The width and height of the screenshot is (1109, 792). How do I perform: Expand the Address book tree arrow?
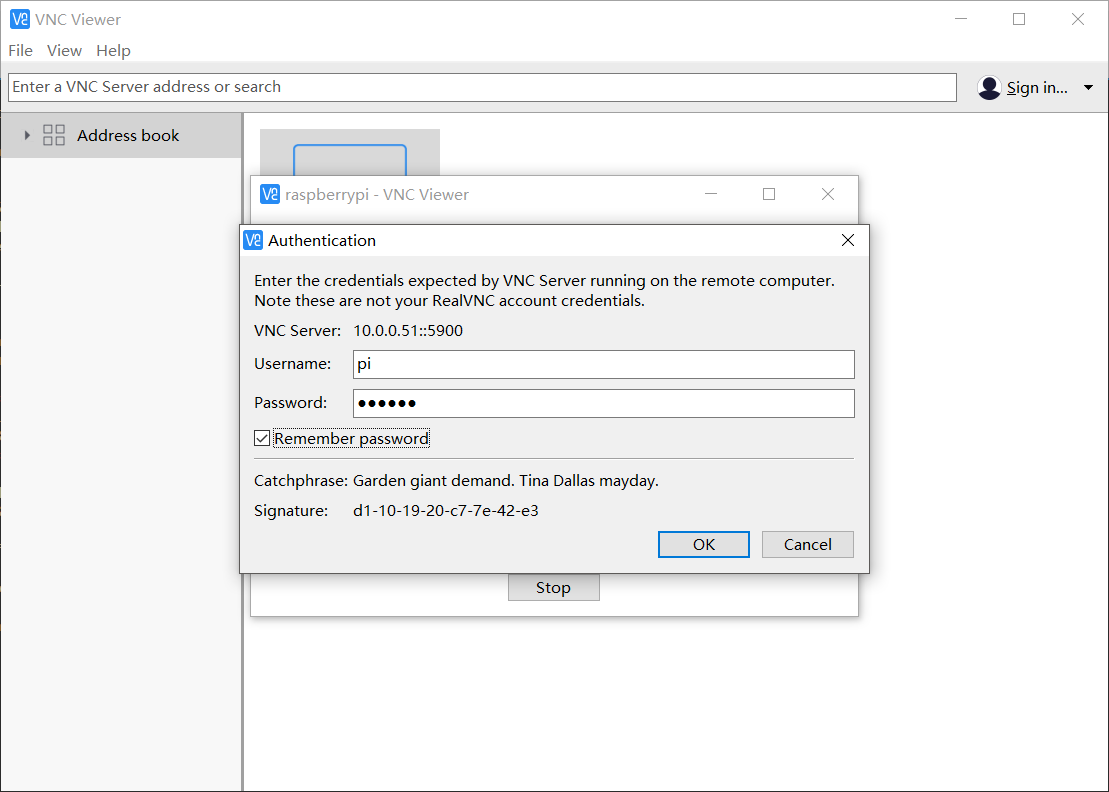click(27, 135)
